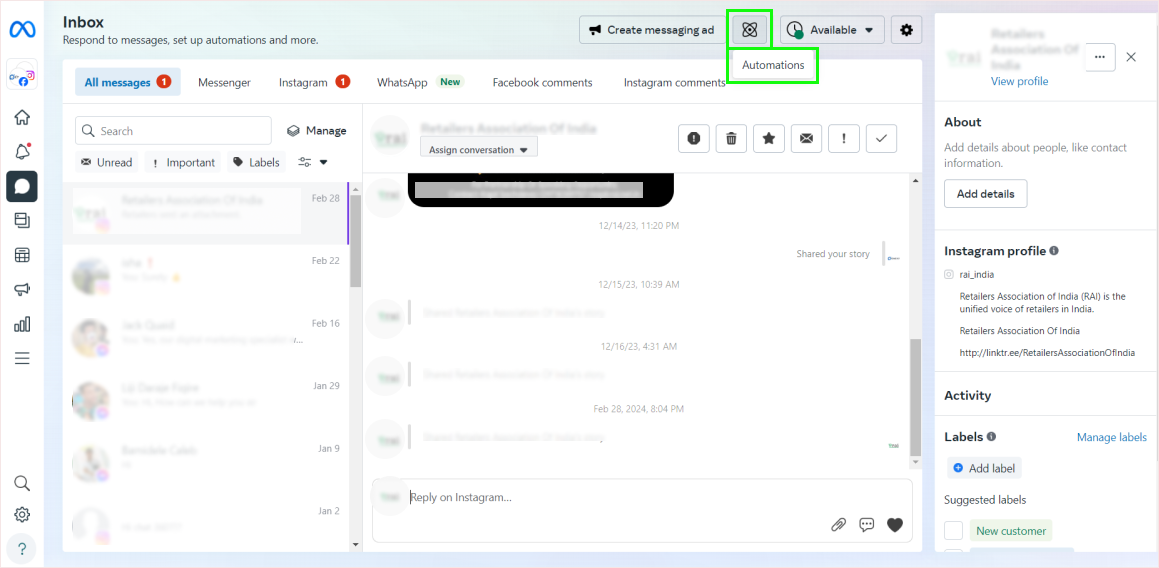Screen dimensions: 1159x568
Task: Open the Feb 22 conversation
Action: click(206, 275)
